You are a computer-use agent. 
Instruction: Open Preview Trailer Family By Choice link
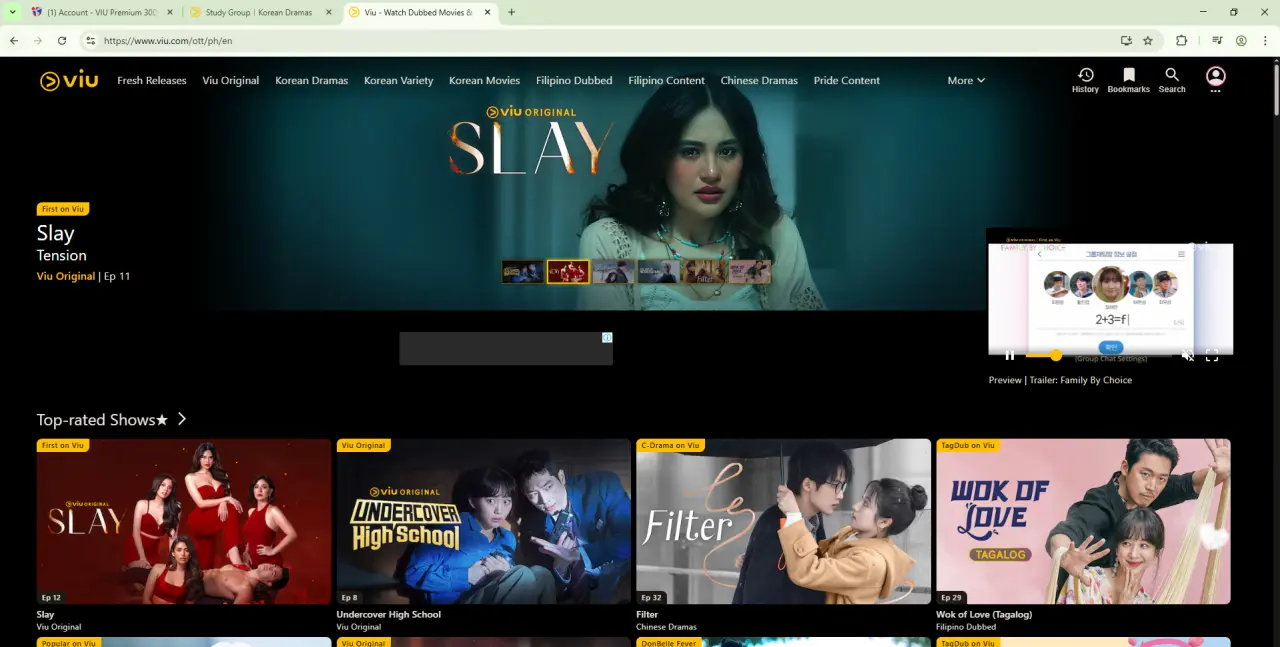pyautogui.click(x=1060, y=380)
